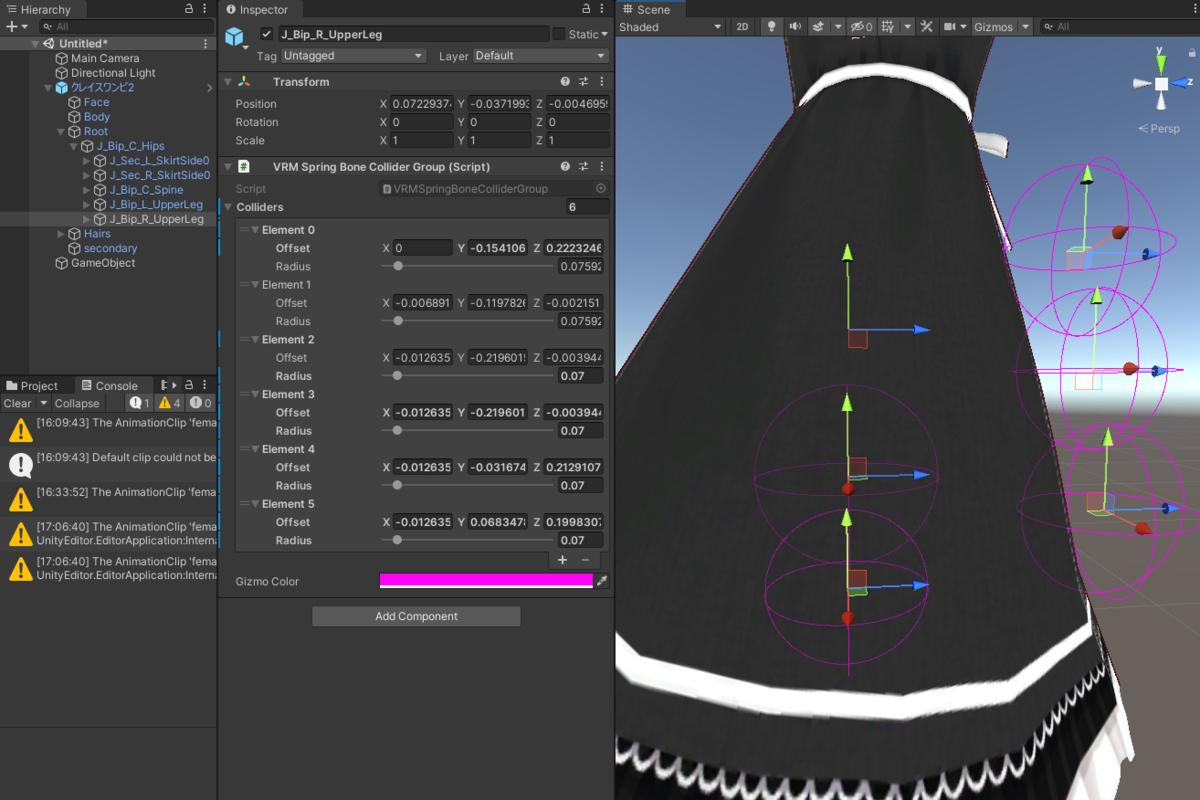The image size is (1200, 800).
Task: Click the camera icon in the Scene toolbar
Action: [950, 26]
